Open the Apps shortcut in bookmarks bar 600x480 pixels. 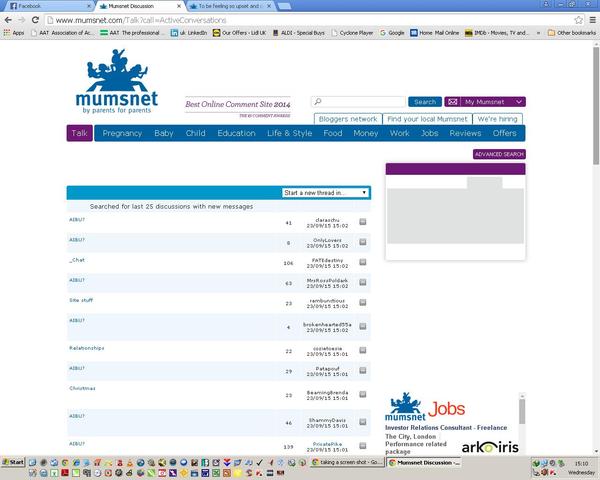coord(14,33)
